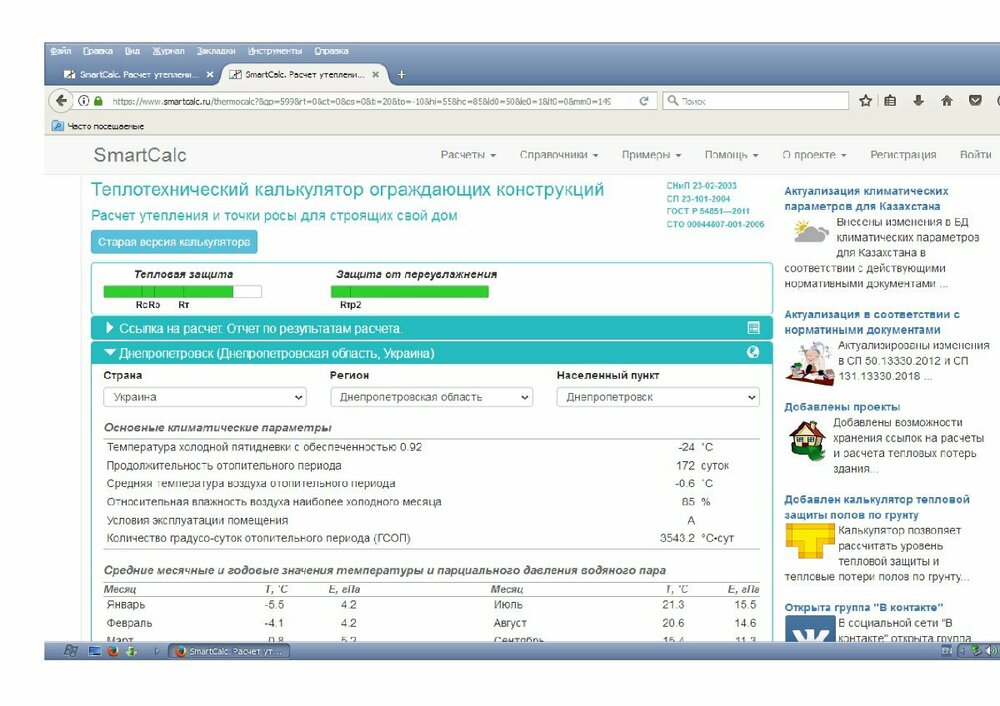
Task: Click the globe icon next to Днепропетровск
Action: coord(752,351)
